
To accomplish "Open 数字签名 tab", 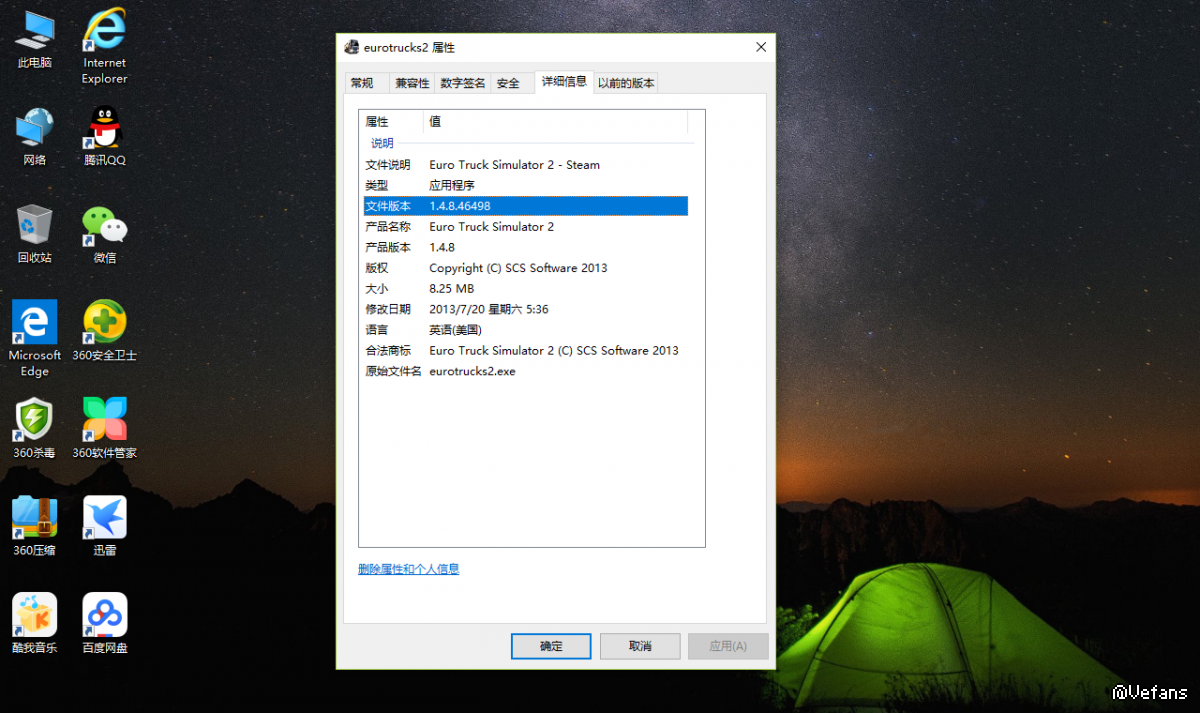I will click(x=463, y=83).
